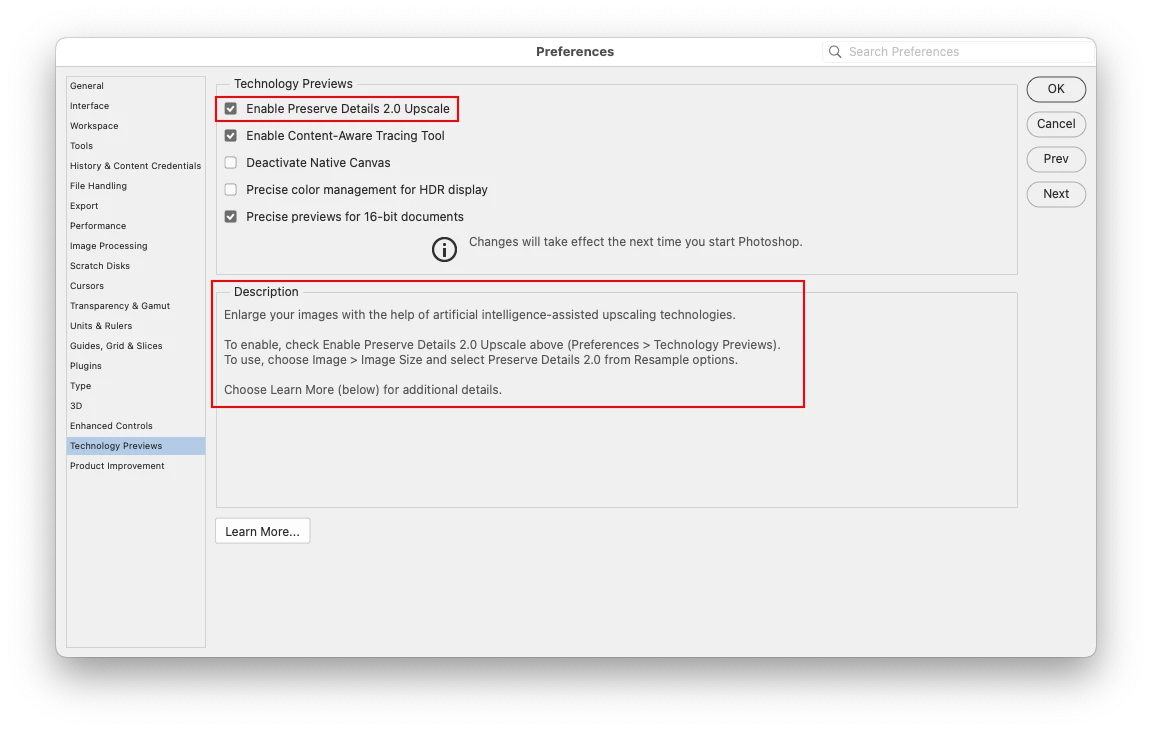Click the info icon beside restart notice
This screenshot has width=1152, height=731.
pyautogui.click(x=444, y=249)
